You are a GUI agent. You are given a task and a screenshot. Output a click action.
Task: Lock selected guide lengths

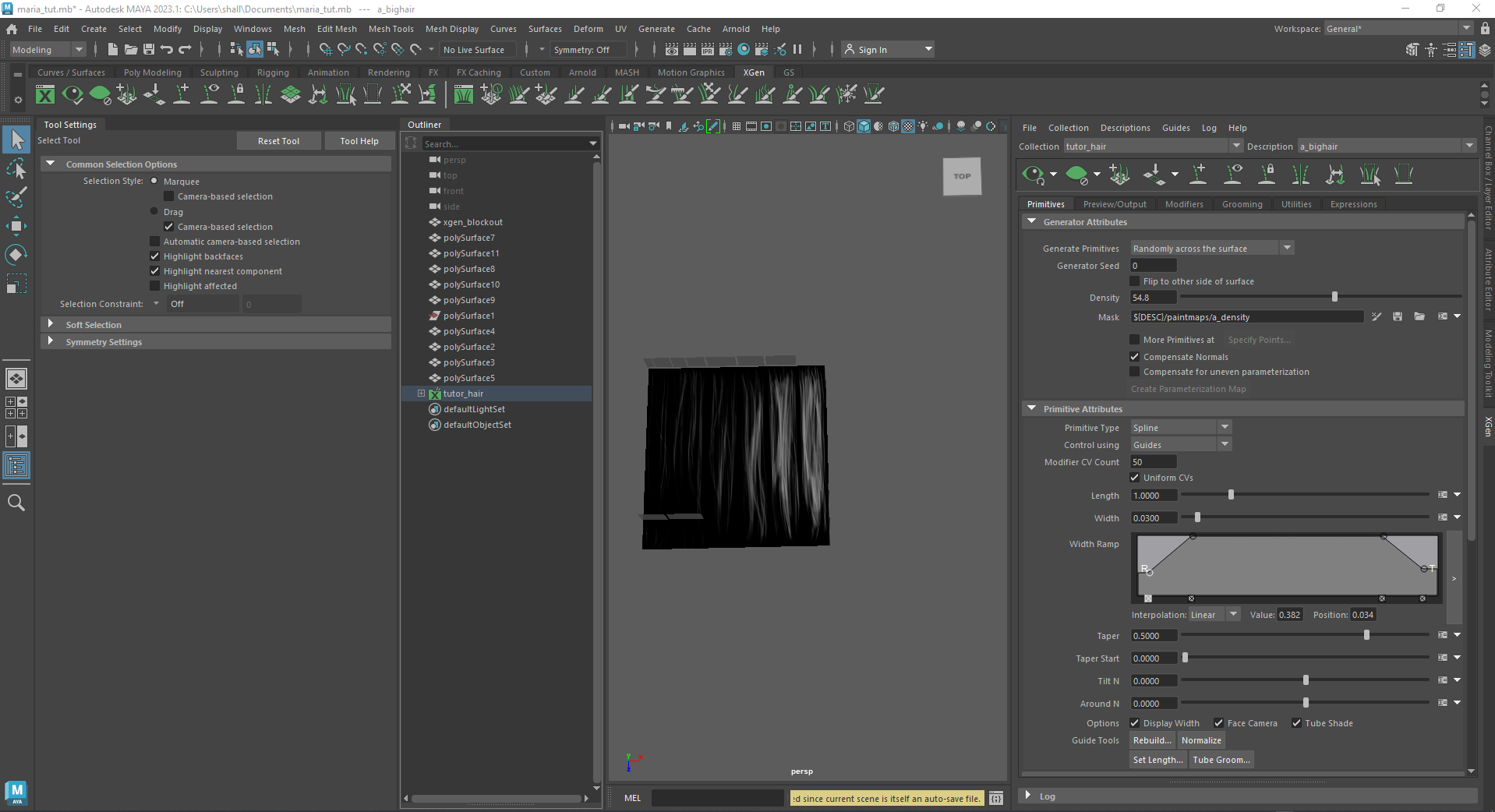click(1267, 174)
